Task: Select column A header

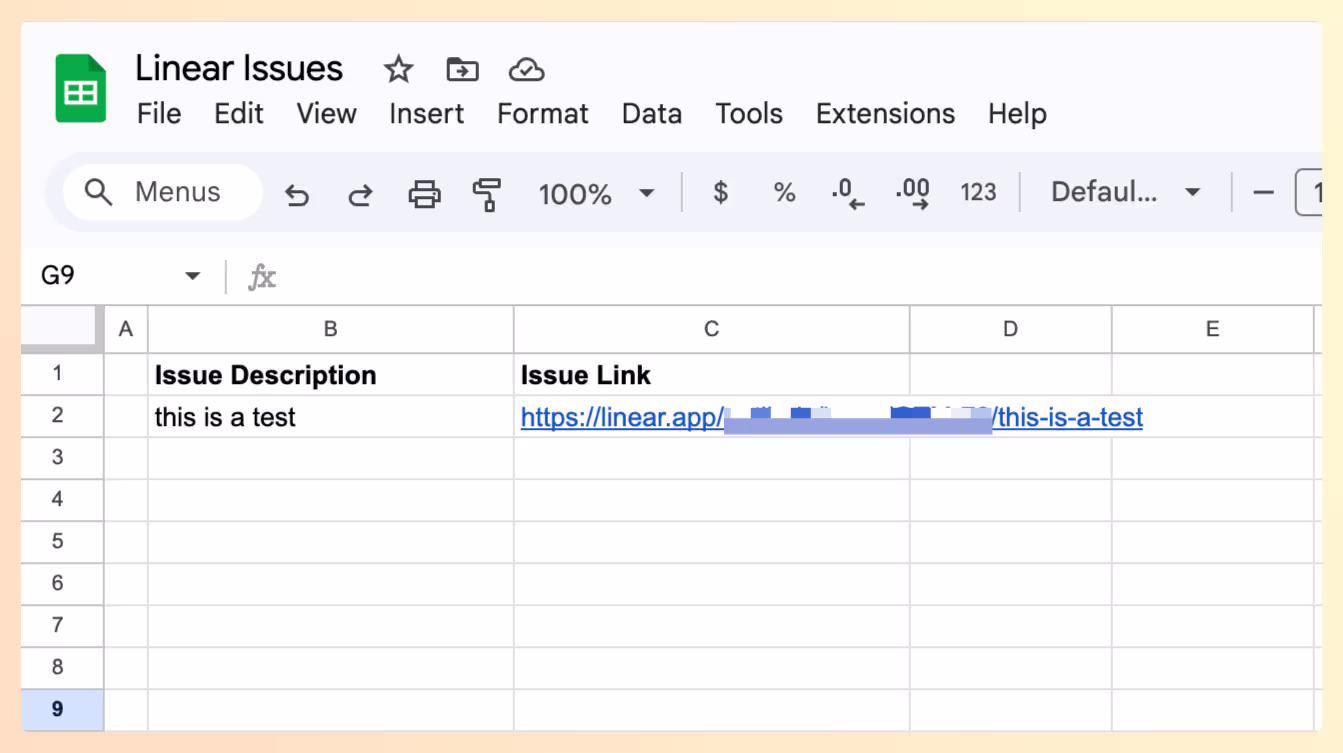Action: pyautogui.click(x=126, y=329)
